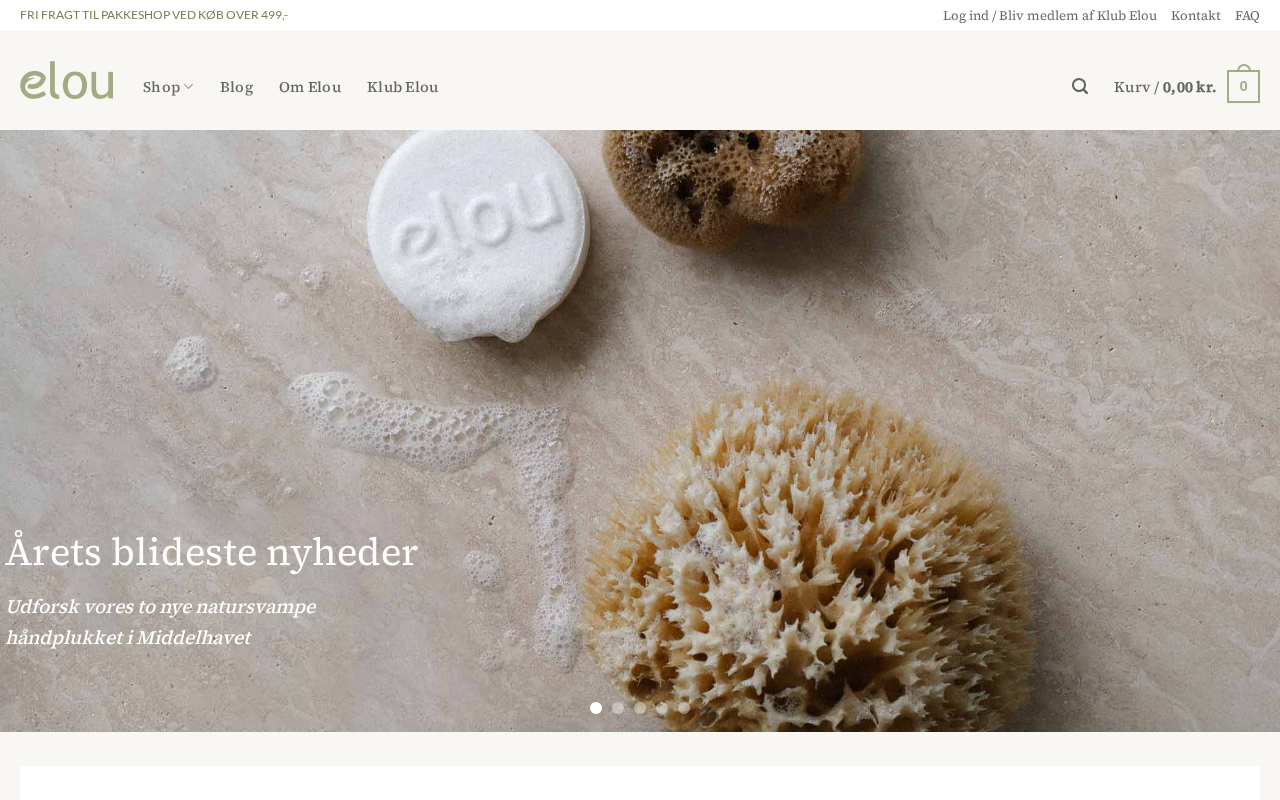Click the Årets blideste nyheder heading
This screenshot has height=800, width=1280.
(212, 552)
